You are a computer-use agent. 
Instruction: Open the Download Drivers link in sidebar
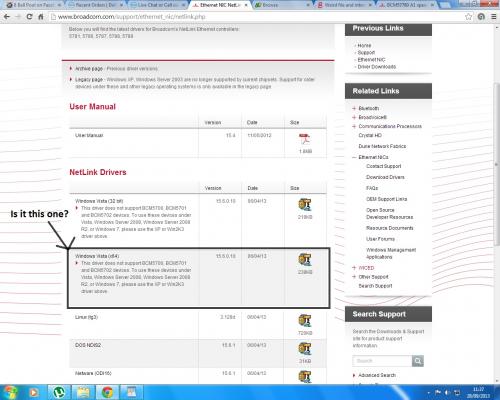[x=385, y=177]
